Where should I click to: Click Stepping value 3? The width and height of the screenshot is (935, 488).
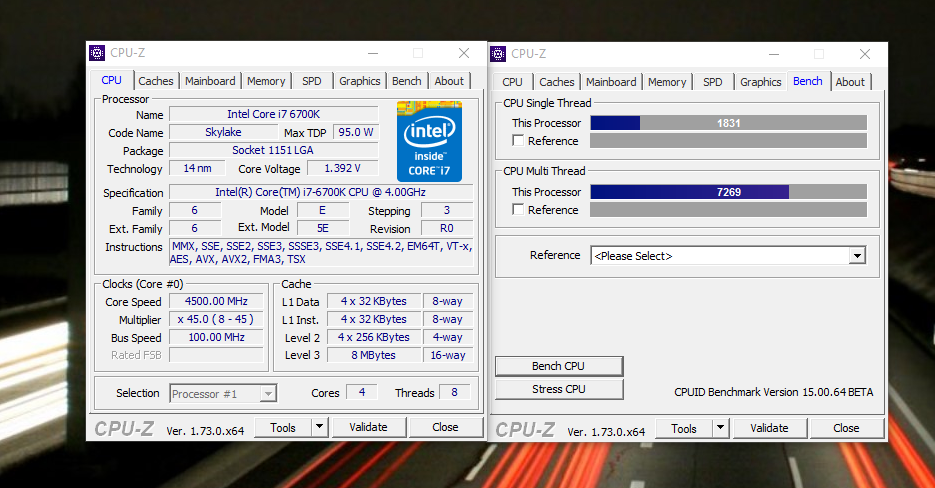[447, 210]
